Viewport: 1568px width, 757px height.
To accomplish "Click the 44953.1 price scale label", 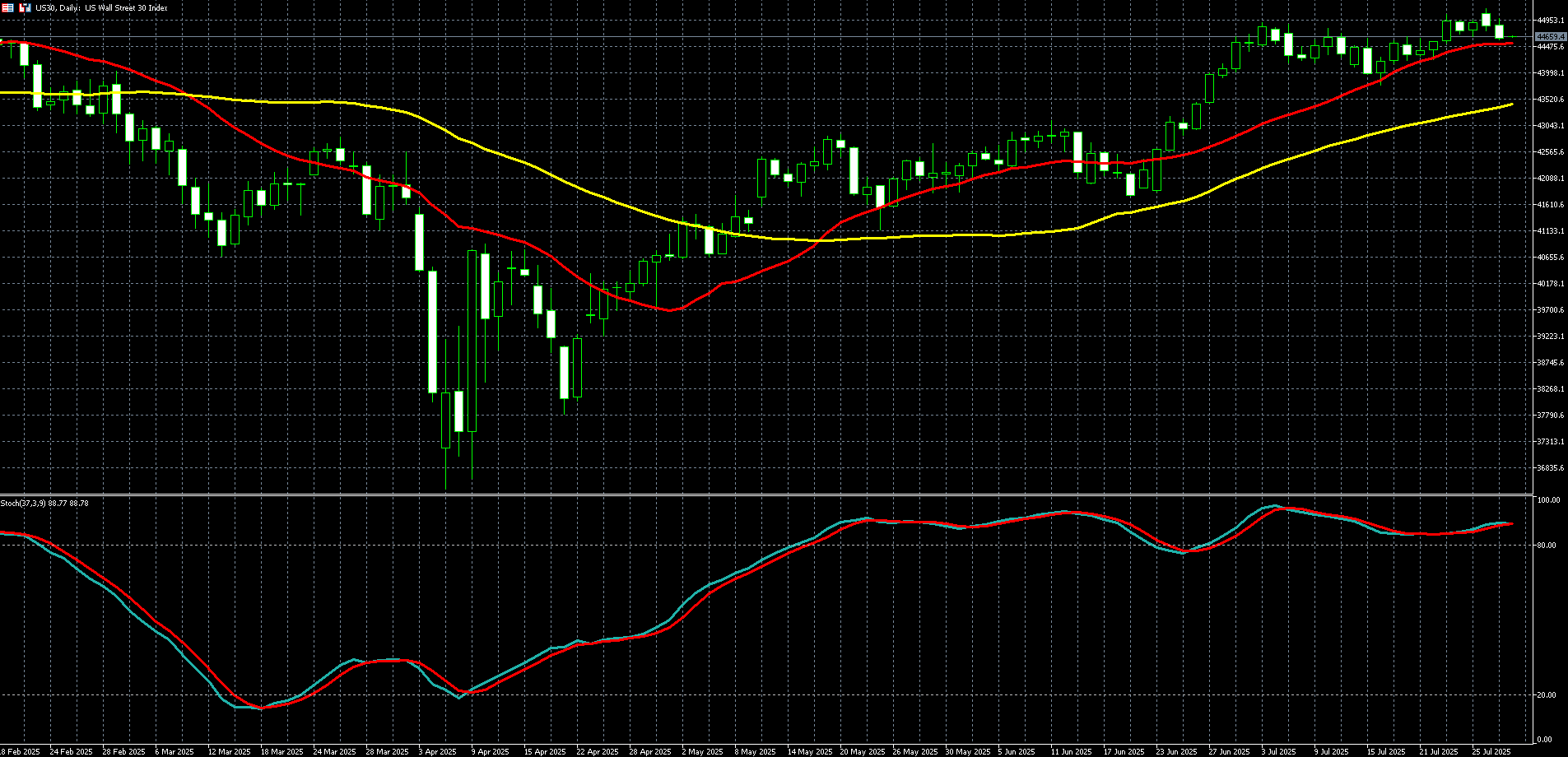I will pos(1551,21).
